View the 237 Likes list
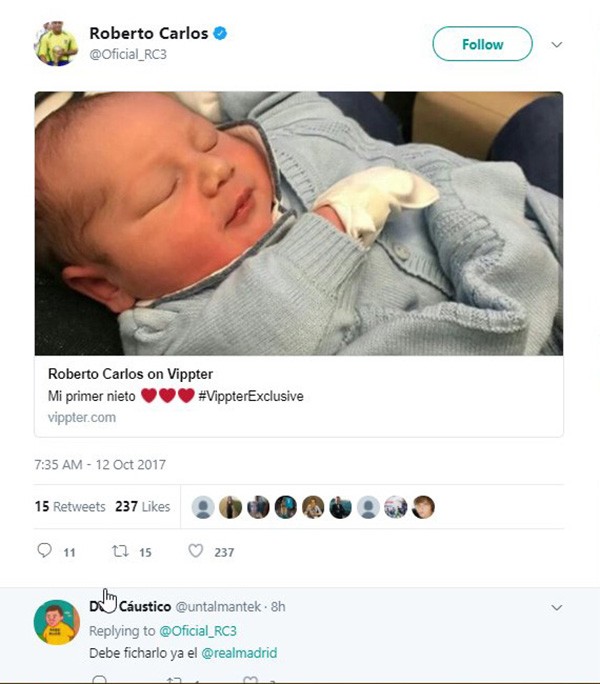The height and width of the screenshot is (684, 600). 142,507
